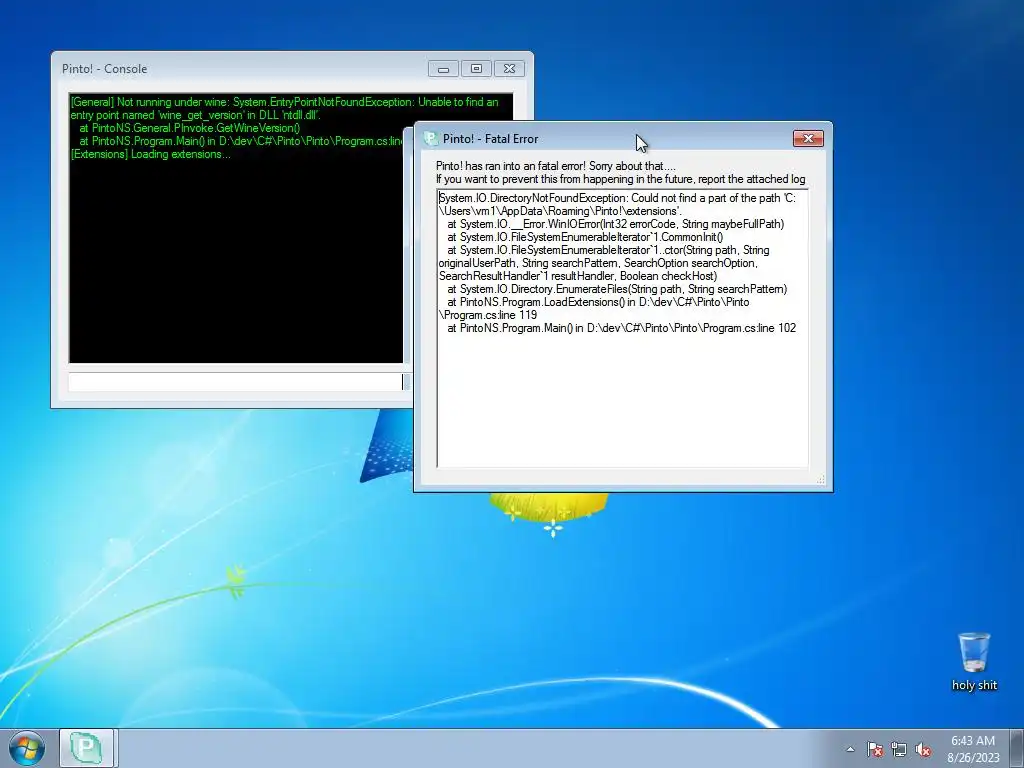Click the Directory.EnumerateFiles stack trace line
This screenshot has width=1024, height=768.
coord(617,289)
